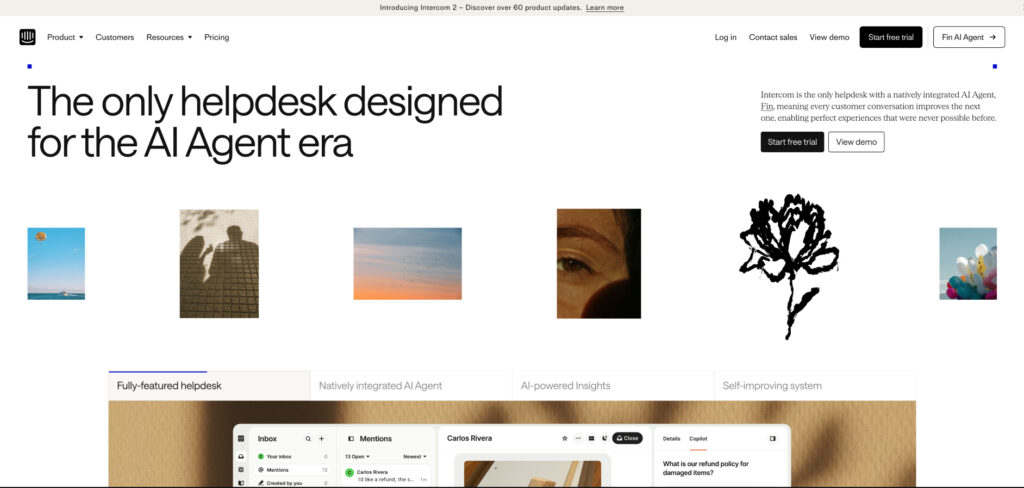Open the three-dots menu for Carlos Rivera
The width and height of the screenshot is (1024, 488).
pyautogui.click(x=578, y=438)
